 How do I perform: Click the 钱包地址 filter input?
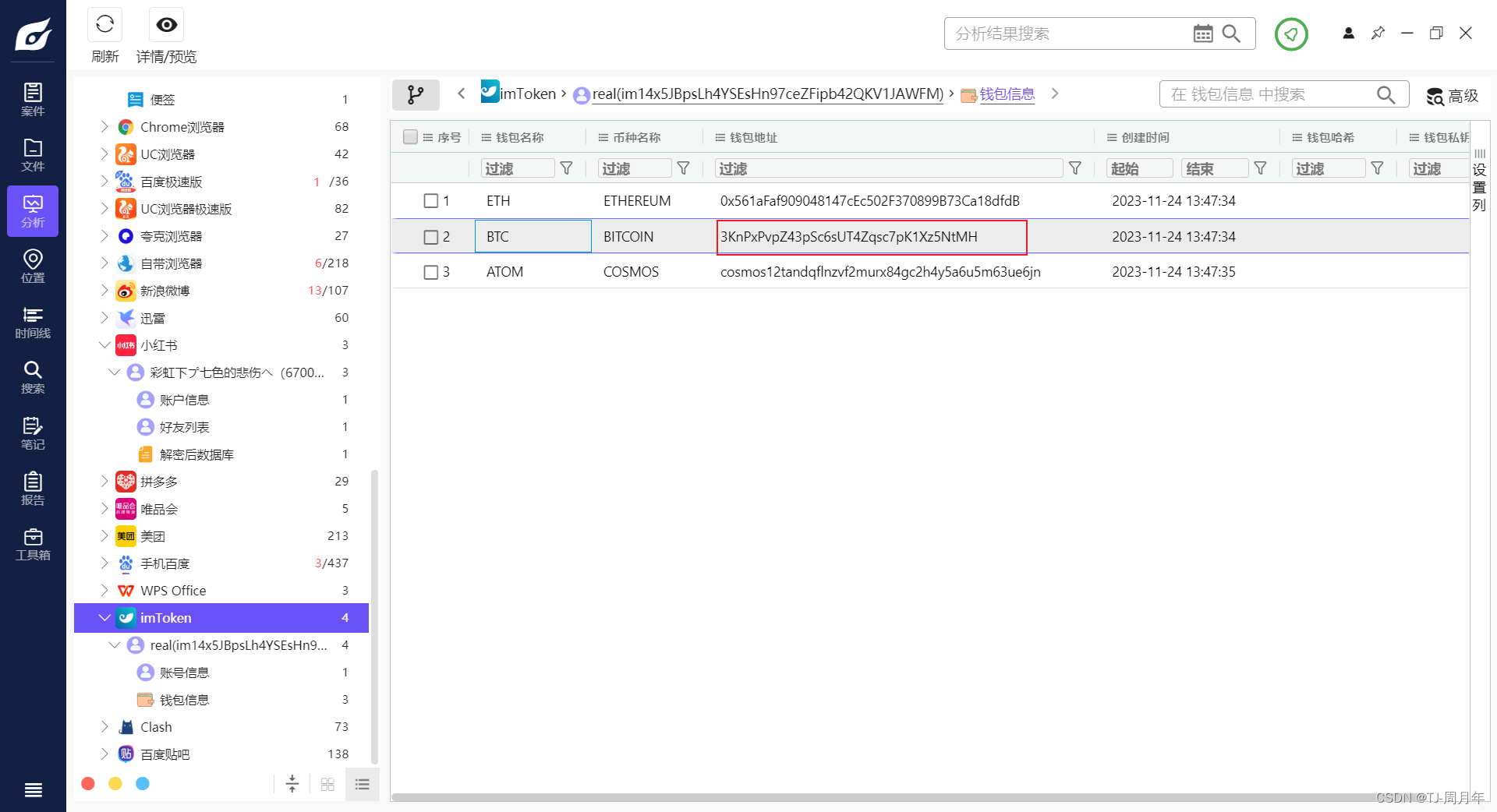(889, 168)
